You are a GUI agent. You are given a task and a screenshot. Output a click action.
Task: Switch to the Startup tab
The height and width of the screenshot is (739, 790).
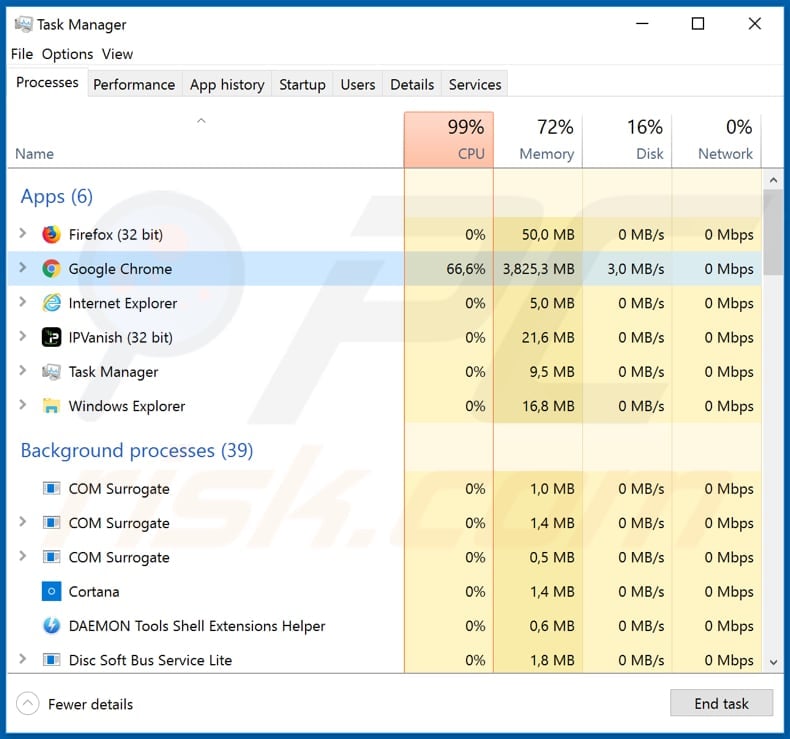(x=302, y=85)
